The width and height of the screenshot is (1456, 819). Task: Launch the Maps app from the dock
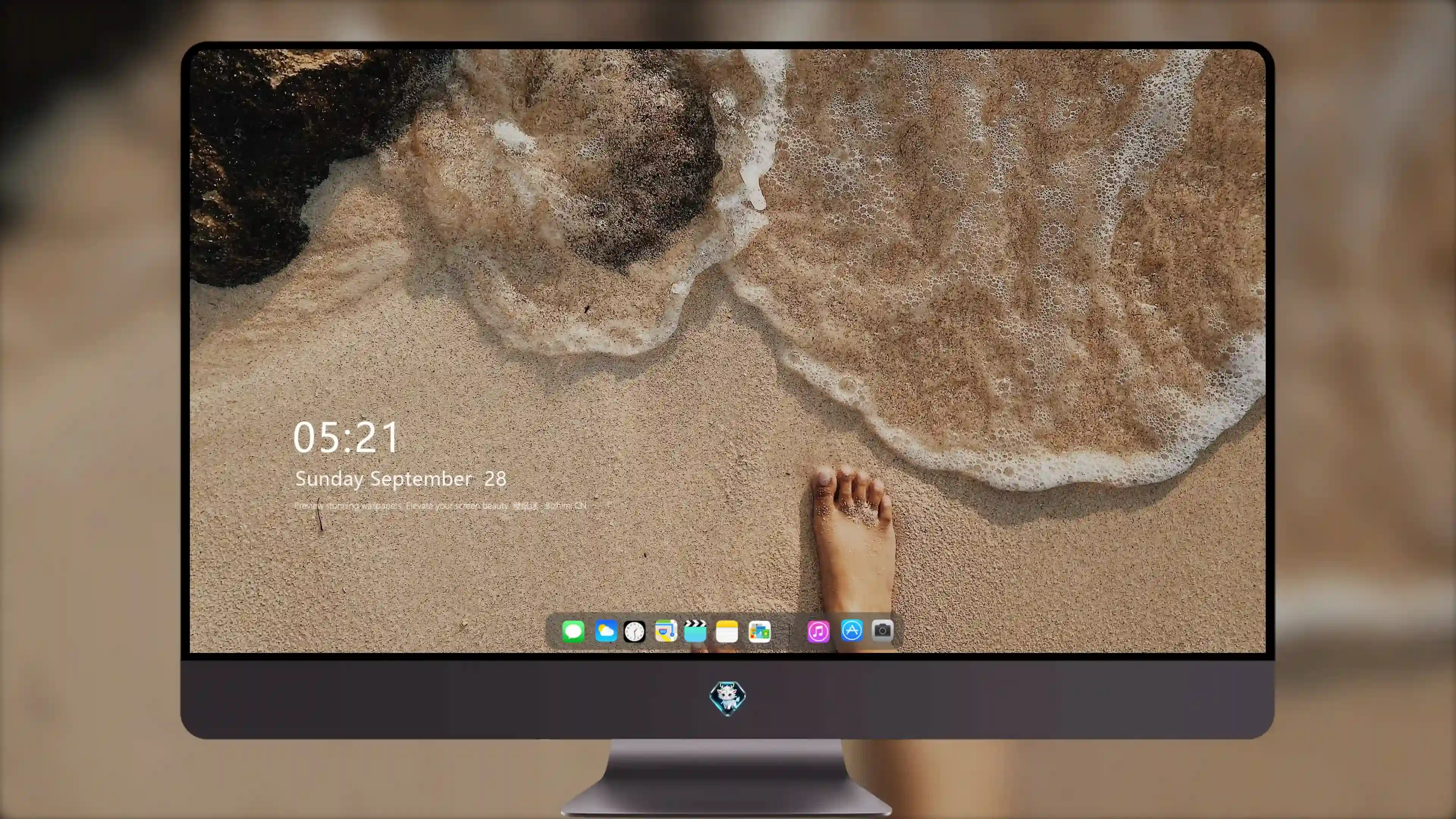666,631
